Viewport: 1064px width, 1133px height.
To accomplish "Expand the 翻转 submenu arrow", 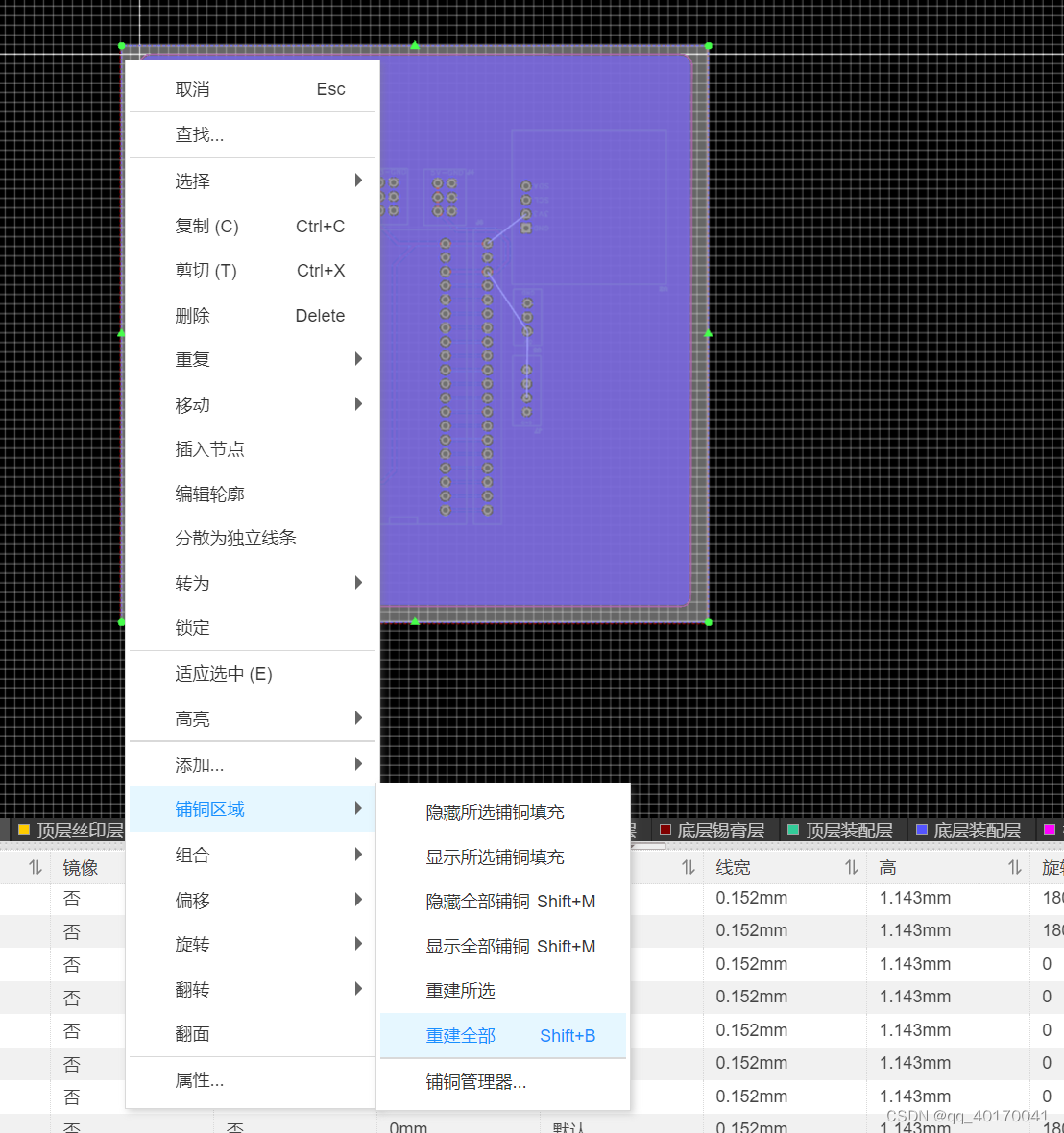I will pyautogui.click(x=358, y=989).
